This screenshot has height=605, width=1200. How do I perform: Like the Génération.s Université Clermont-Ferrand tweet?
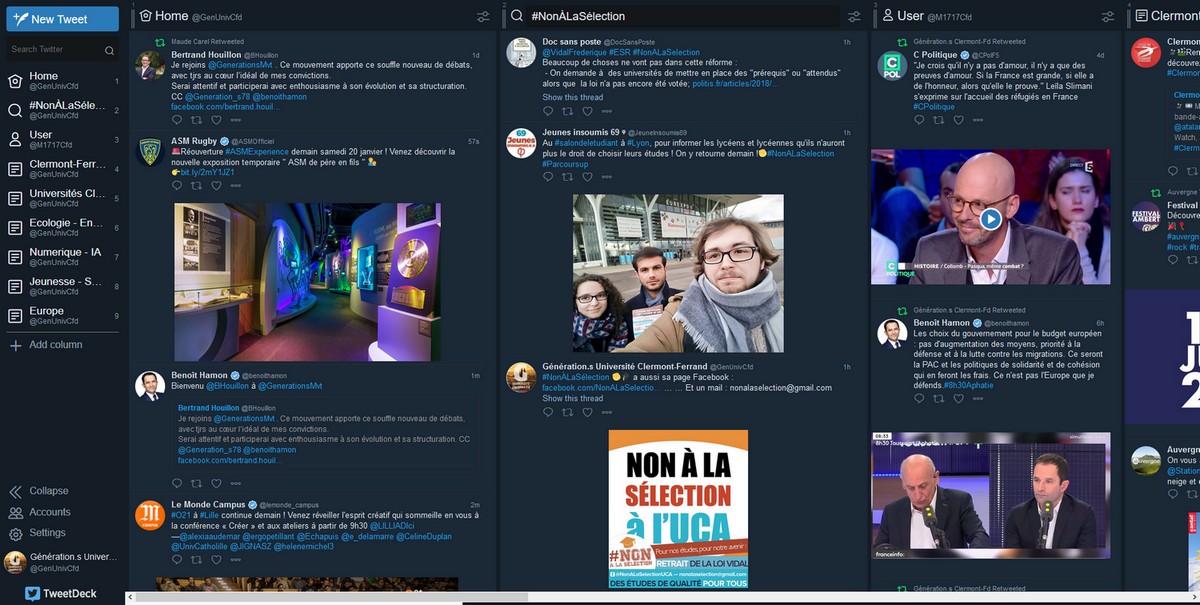[x=587, y=412]
